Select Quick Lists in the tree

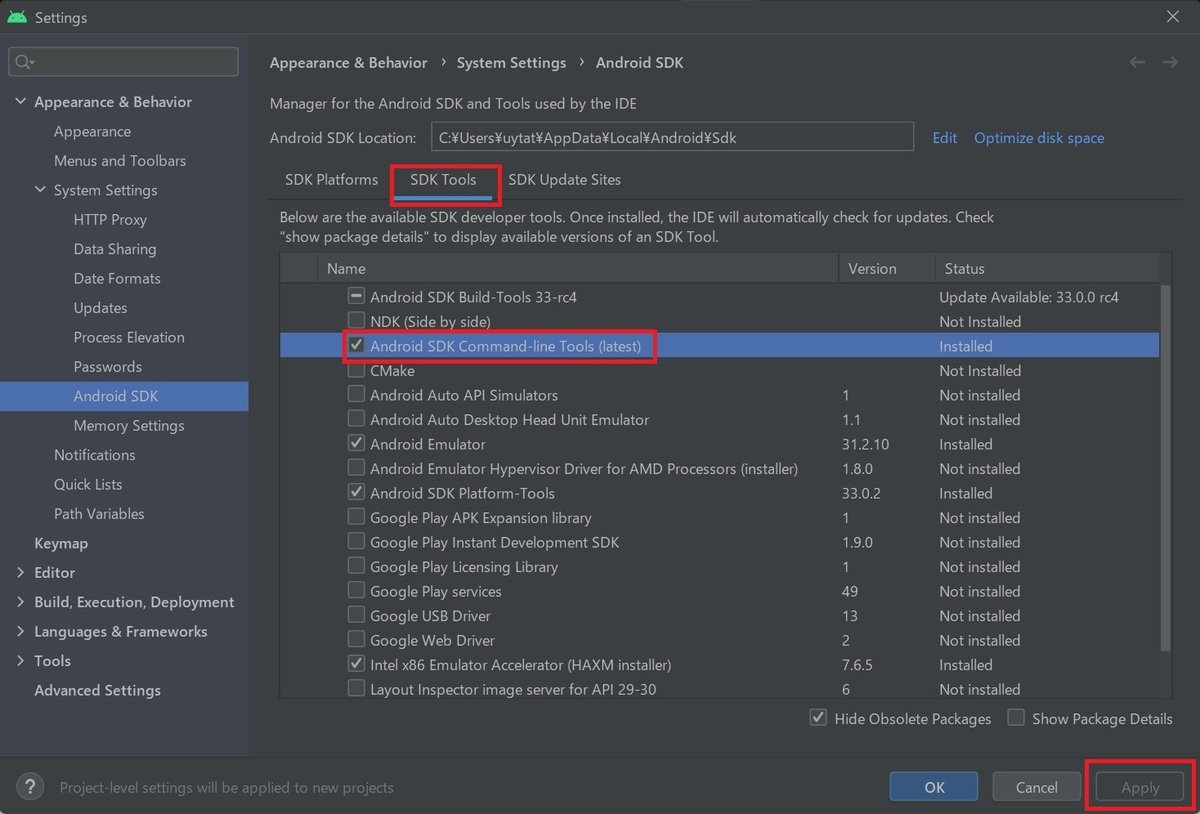[x=88, y=484]
